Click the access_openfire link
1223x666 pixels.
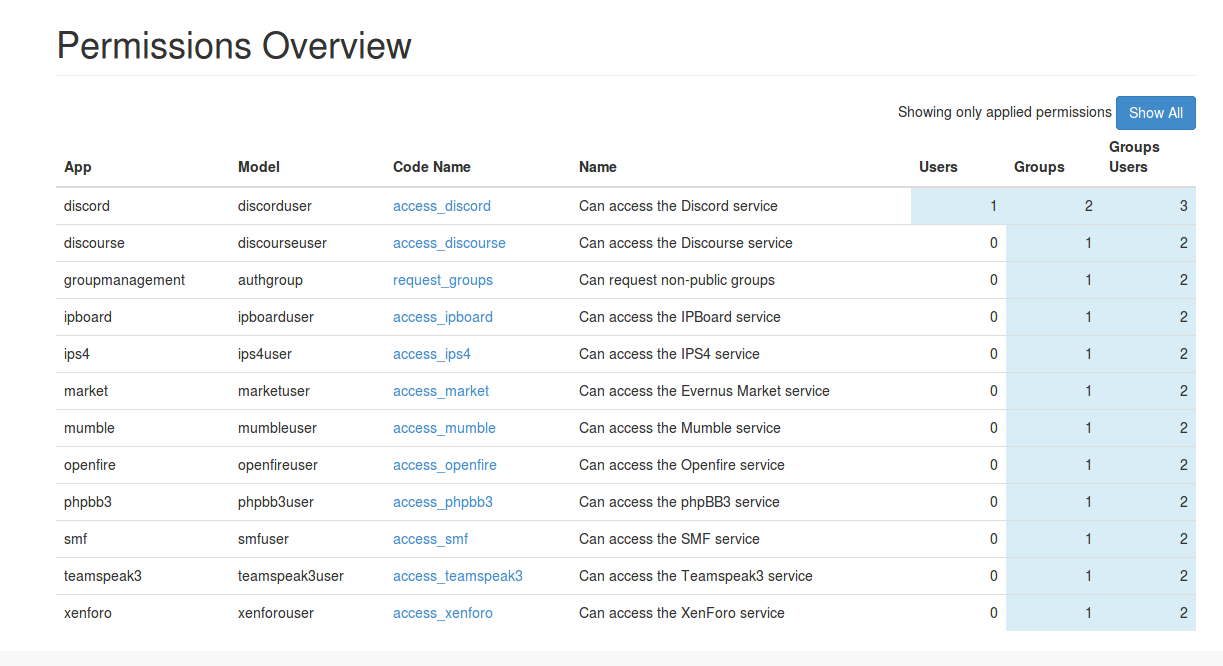445,465
